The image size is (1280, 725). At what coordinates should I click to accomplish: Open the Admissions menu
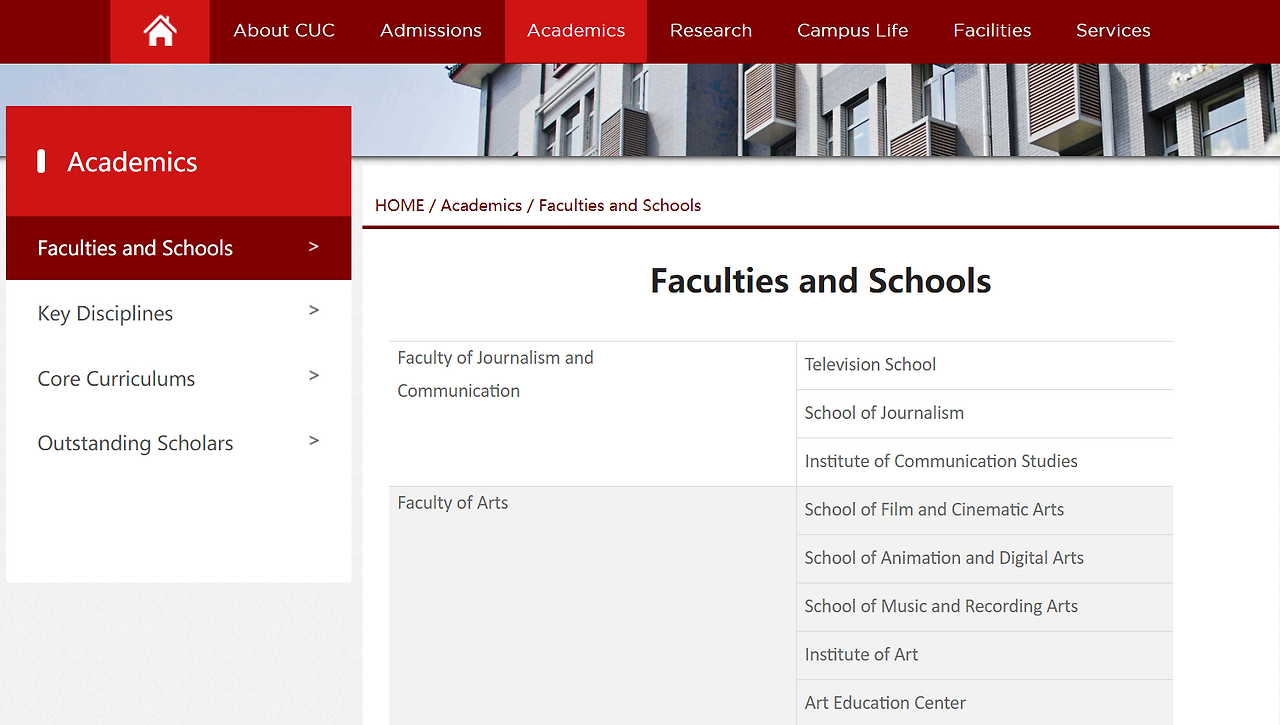pos(431,31)
